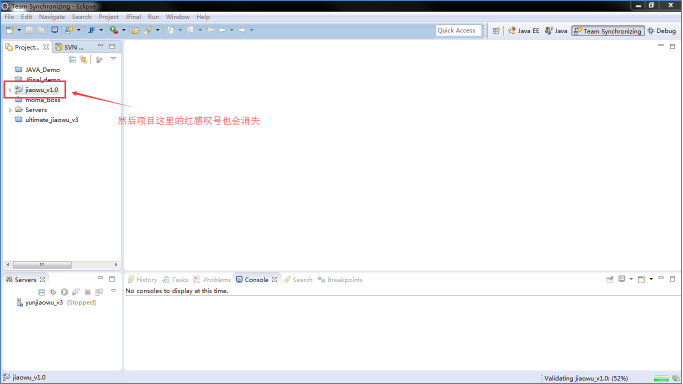Switch to the Java perspective
This screenshot has height=384, width=683.
click(x=556, y=30)
